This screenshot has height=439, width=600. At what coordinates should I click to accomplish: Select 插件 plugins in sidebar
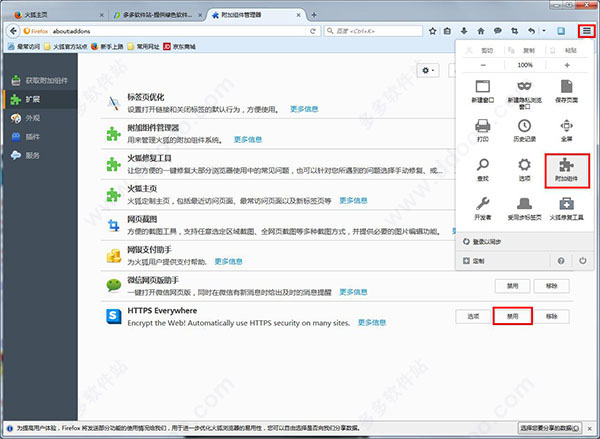click(x=40, y=137)
